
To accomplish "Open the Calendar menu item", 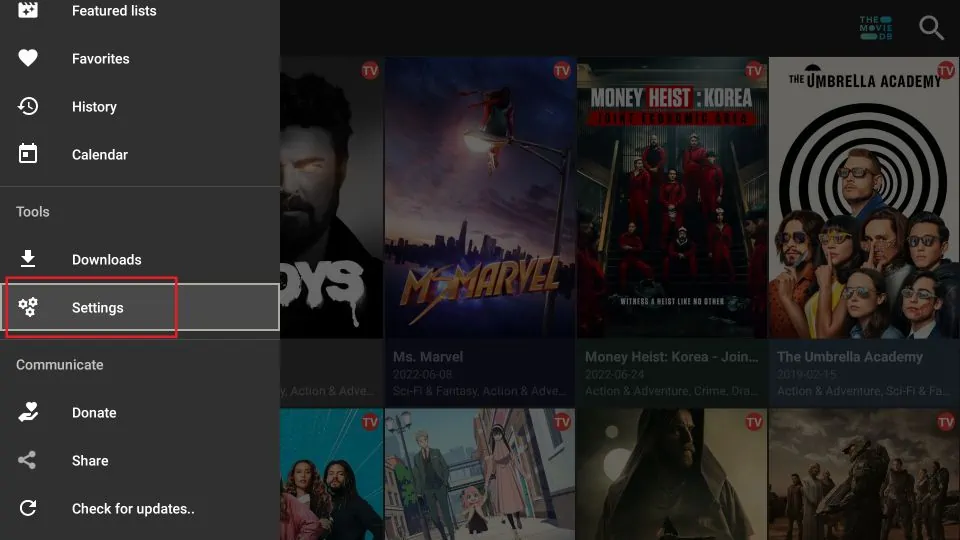I will pos(140,154).
